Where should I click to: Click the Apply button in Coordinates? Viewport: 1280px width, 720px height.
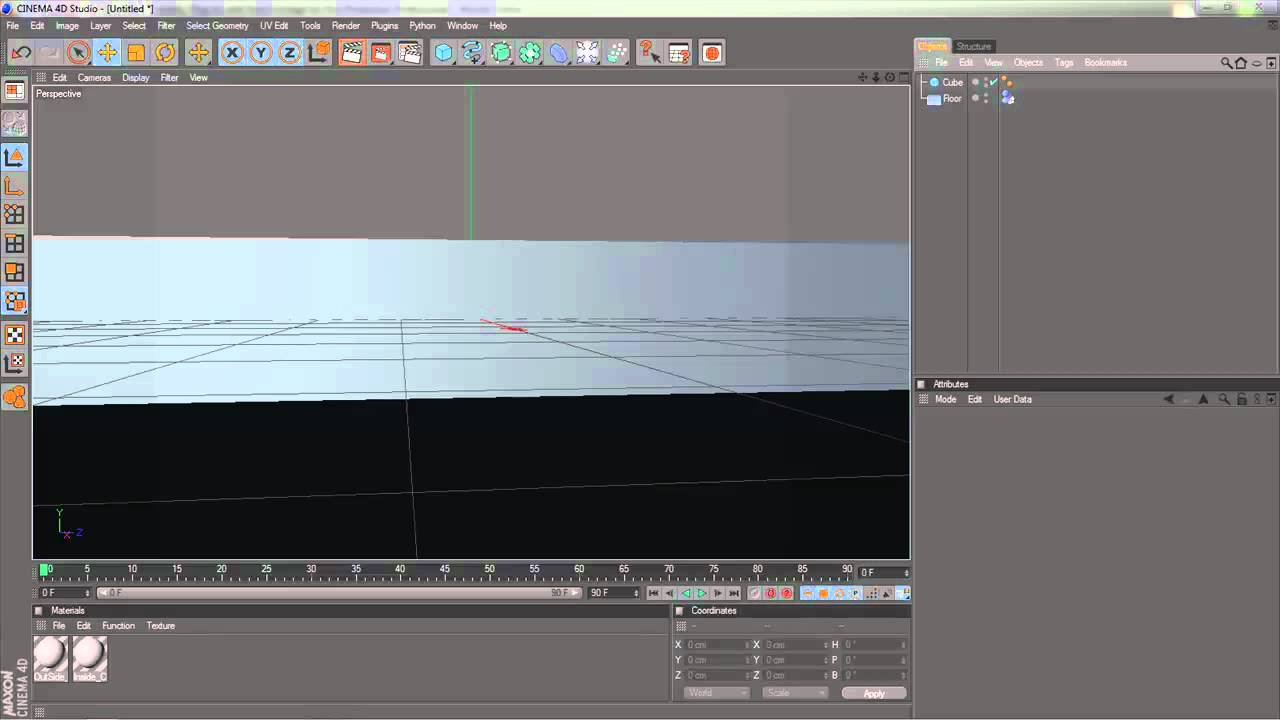pyautogui.click(x=874, y=693)
